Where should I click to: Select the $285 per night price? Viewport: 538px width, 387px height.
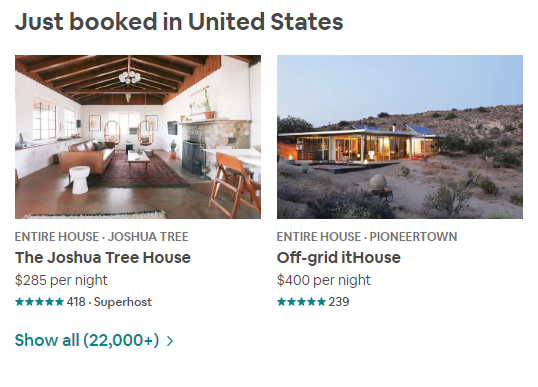pyautogui.click(x=61, y=280)
